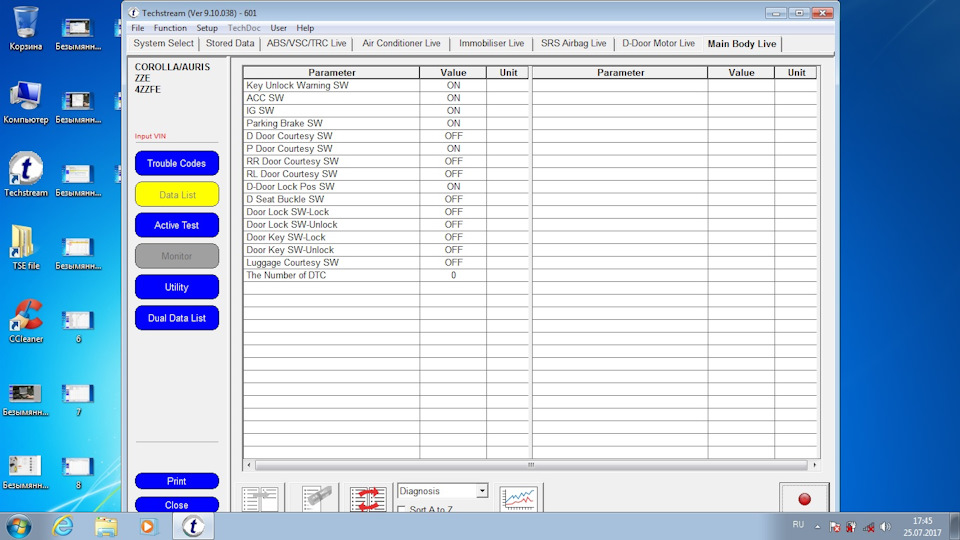This screenshot has width=960, height=540.
Task: Select The Number of DTC row
Action: click(x=386, y=276)
